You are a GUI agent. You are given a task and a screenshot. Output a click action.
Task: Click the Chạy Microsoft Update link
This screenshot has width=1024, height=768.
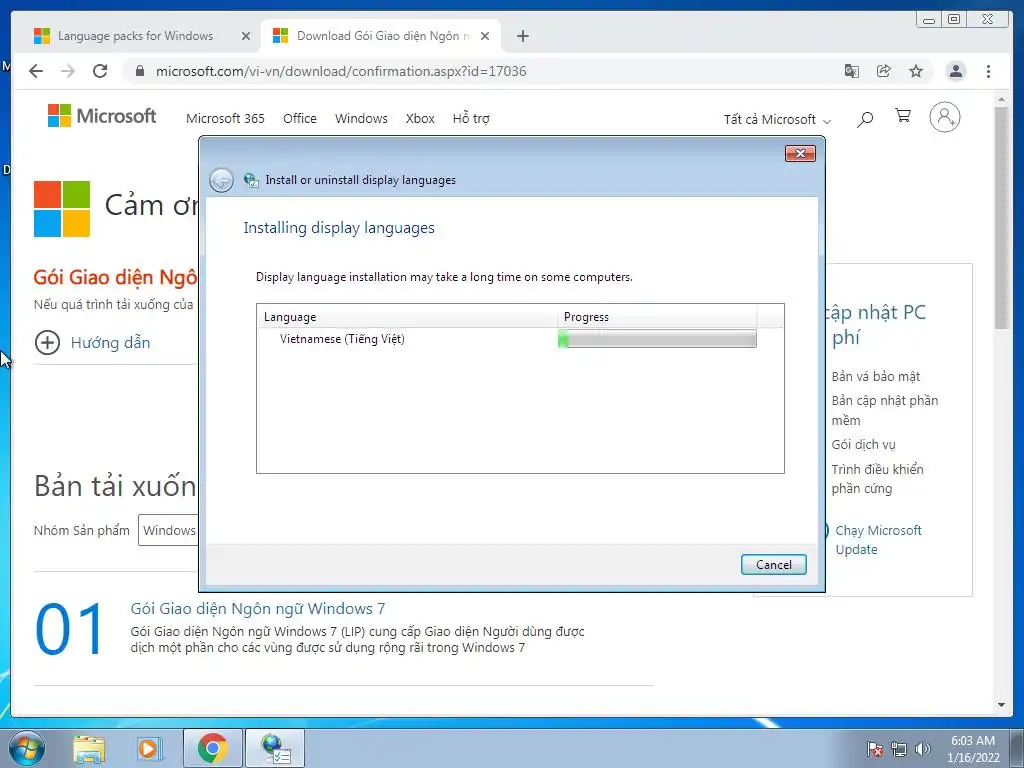point(878,539)
